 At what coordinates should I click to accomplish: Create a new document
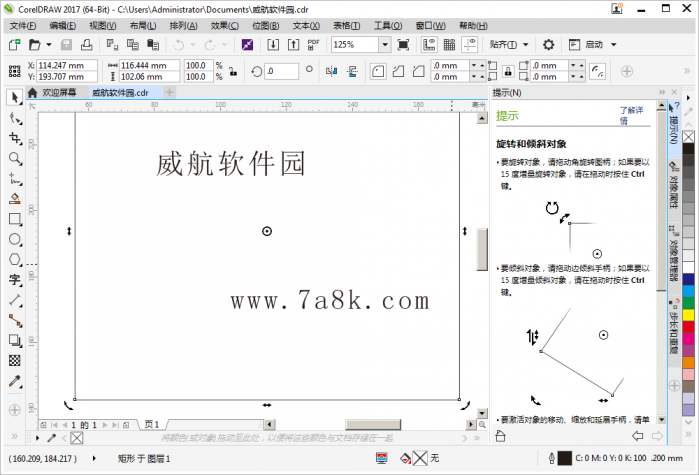(14, 45)
